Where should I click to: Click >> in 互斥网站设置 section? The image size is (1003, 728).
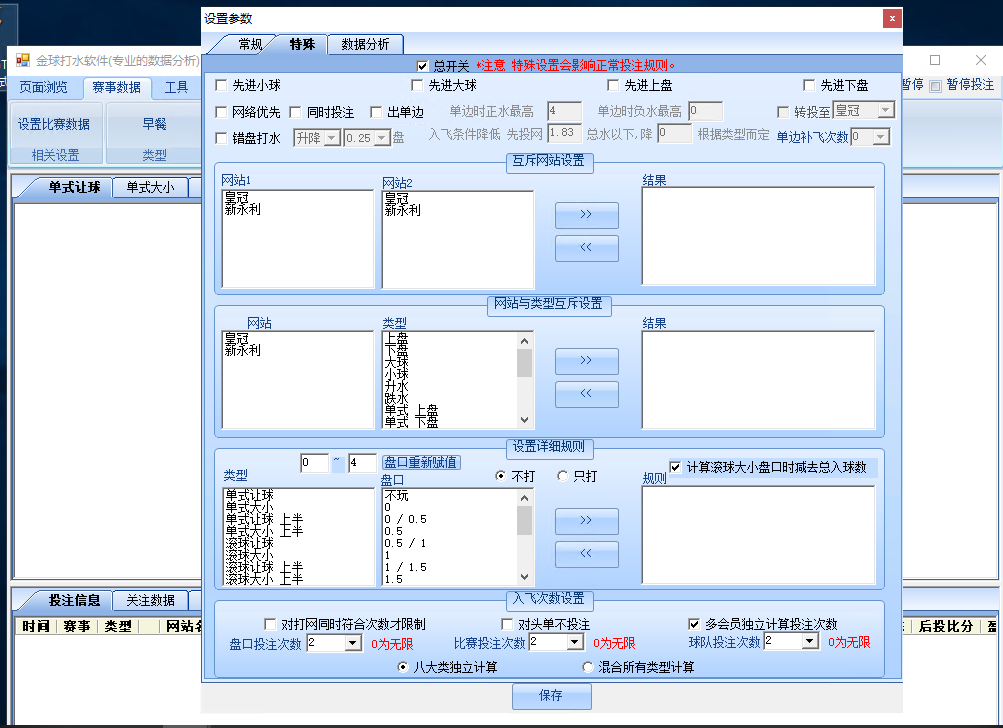pos(587,215)
